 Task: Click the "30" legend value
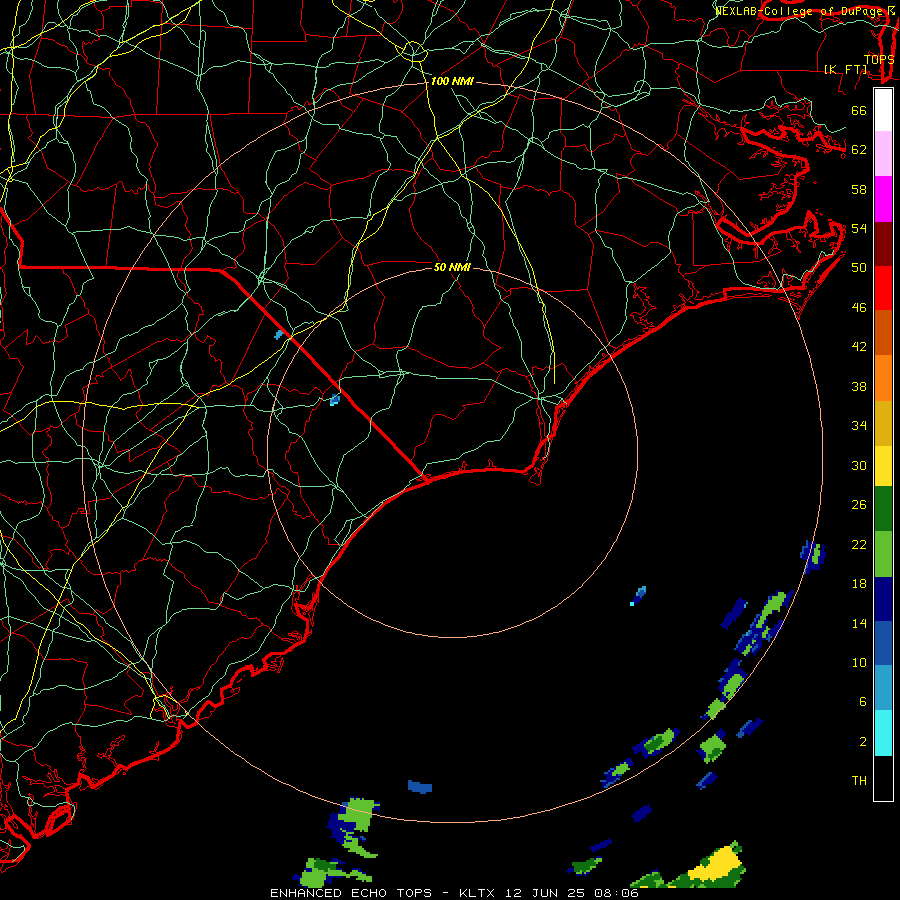point(859,465)
